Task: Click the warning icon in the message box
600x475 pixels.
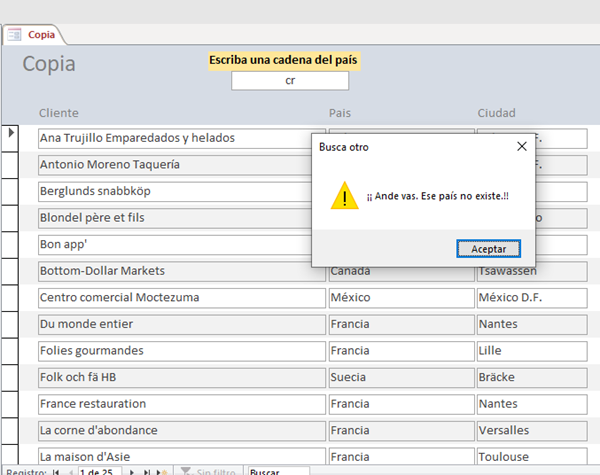Action: pos(344,196)
